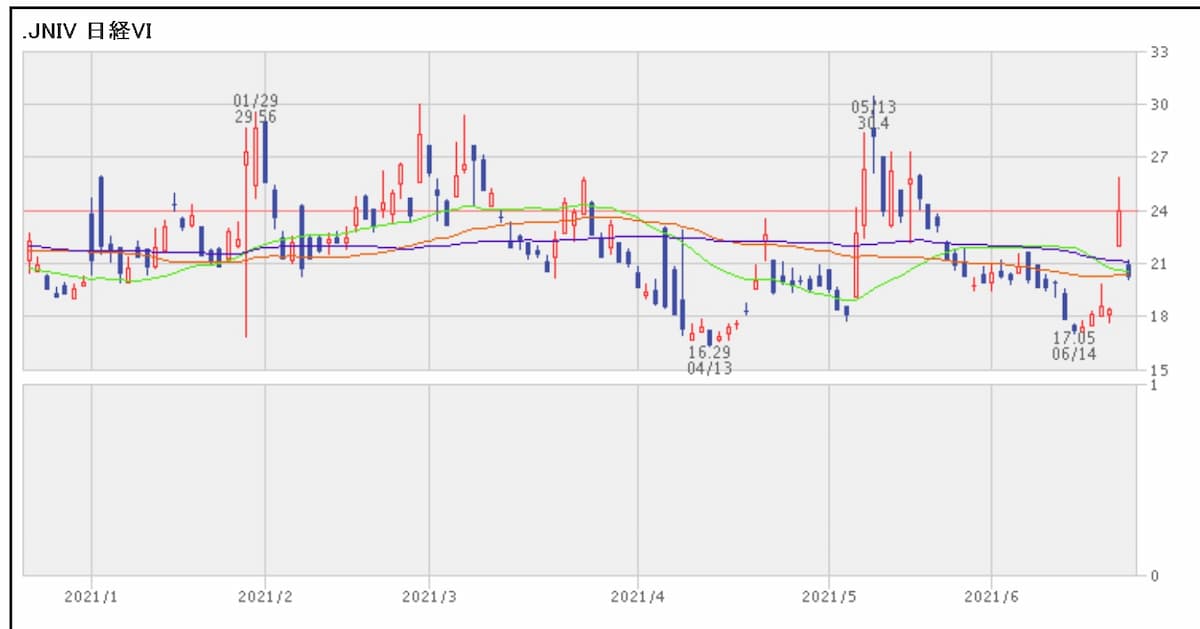Viewport: 1200px width, 629px height.
Task: Click the 0 value on lower panel axis
Action: coord(1155,576)
